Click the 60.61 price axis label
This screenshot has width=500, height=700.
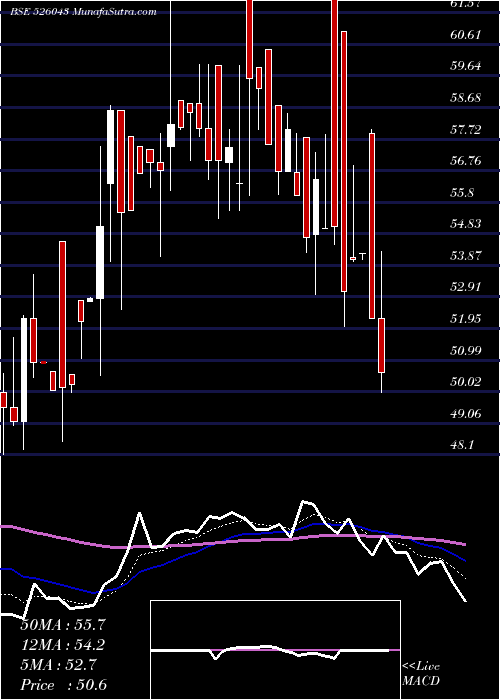(466, 35)
